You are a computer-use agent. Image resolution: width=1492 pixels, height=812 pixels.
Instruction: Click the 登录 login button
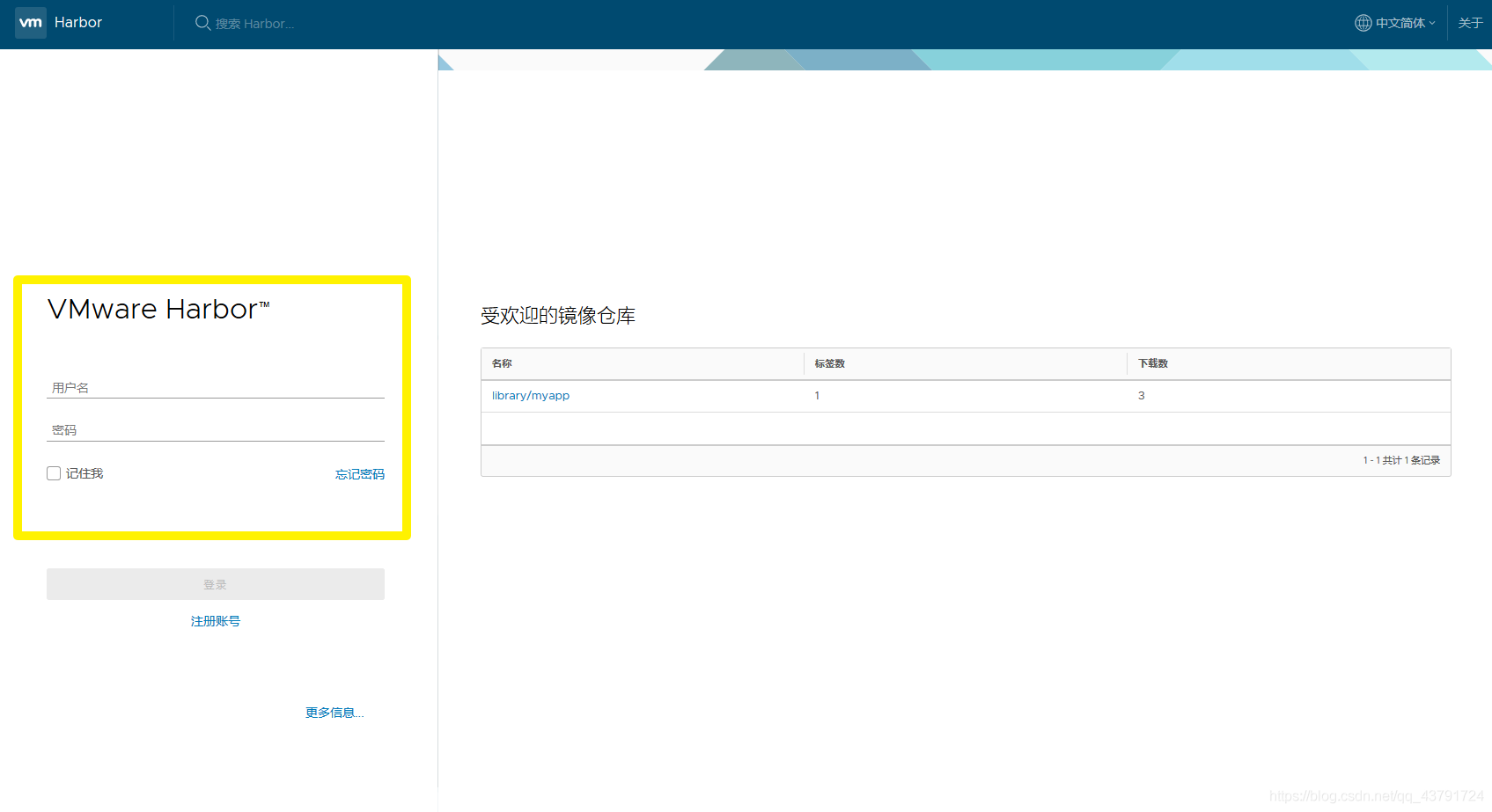click(x=216, y=584)
